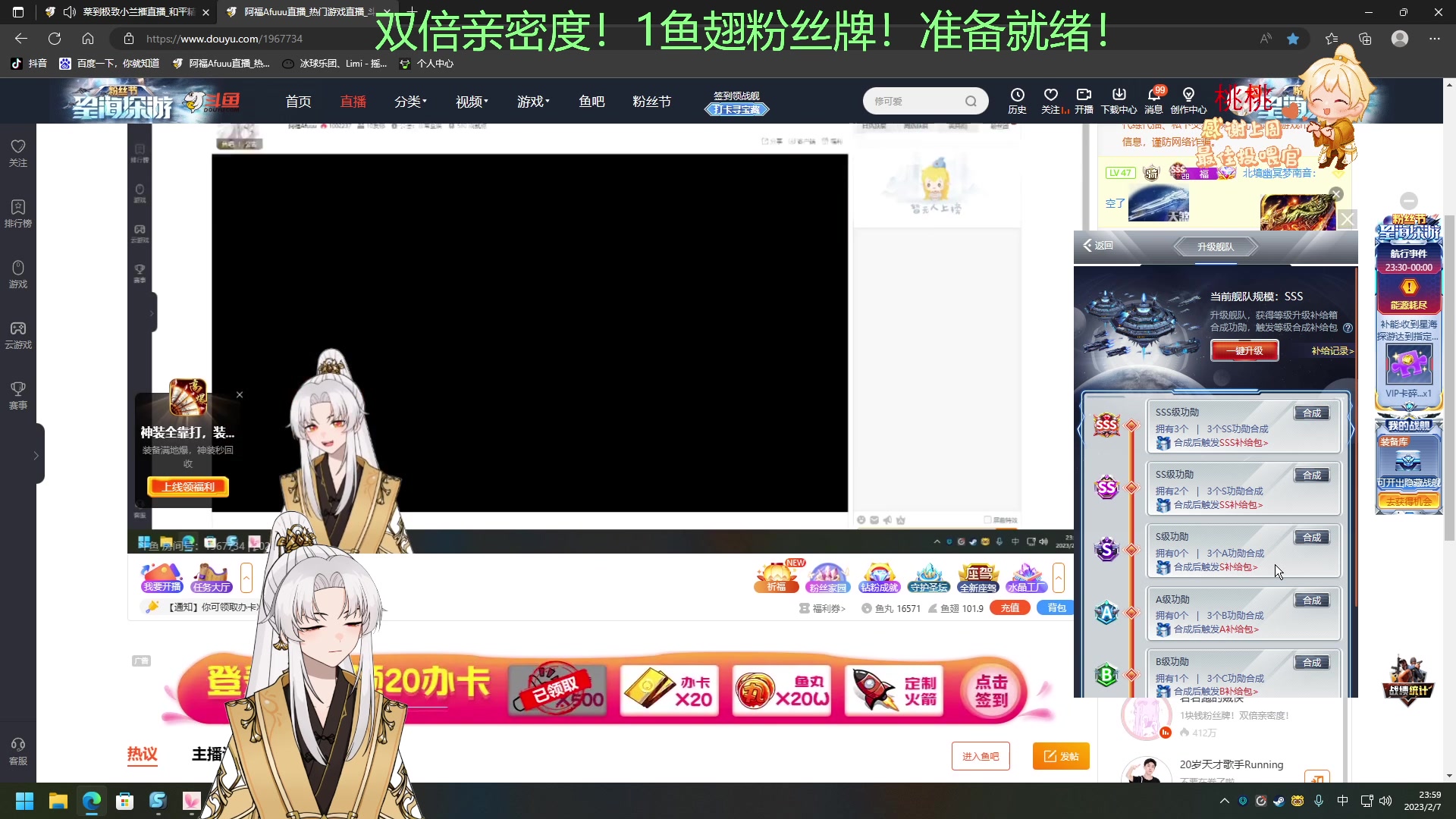
Task: Collapse the right activity icons arrow
Action: click(1059, 578)
